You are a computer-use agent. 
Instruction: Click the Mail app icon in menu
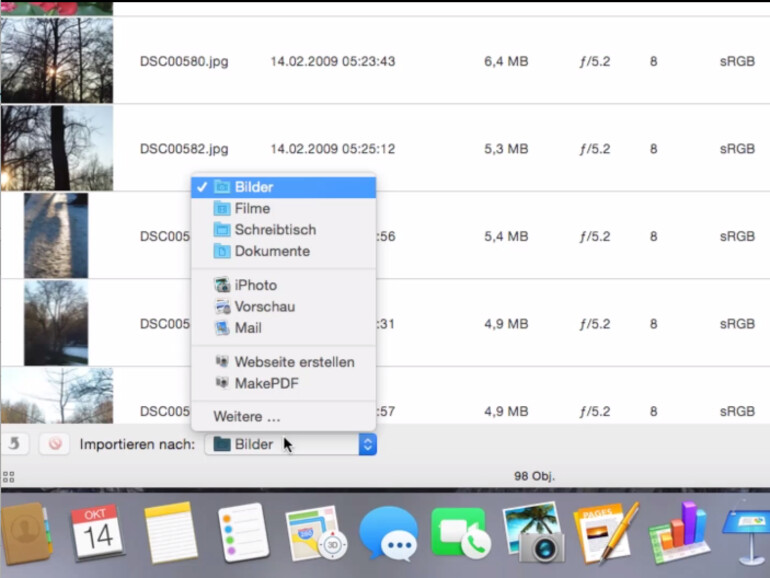pos(222,328)
